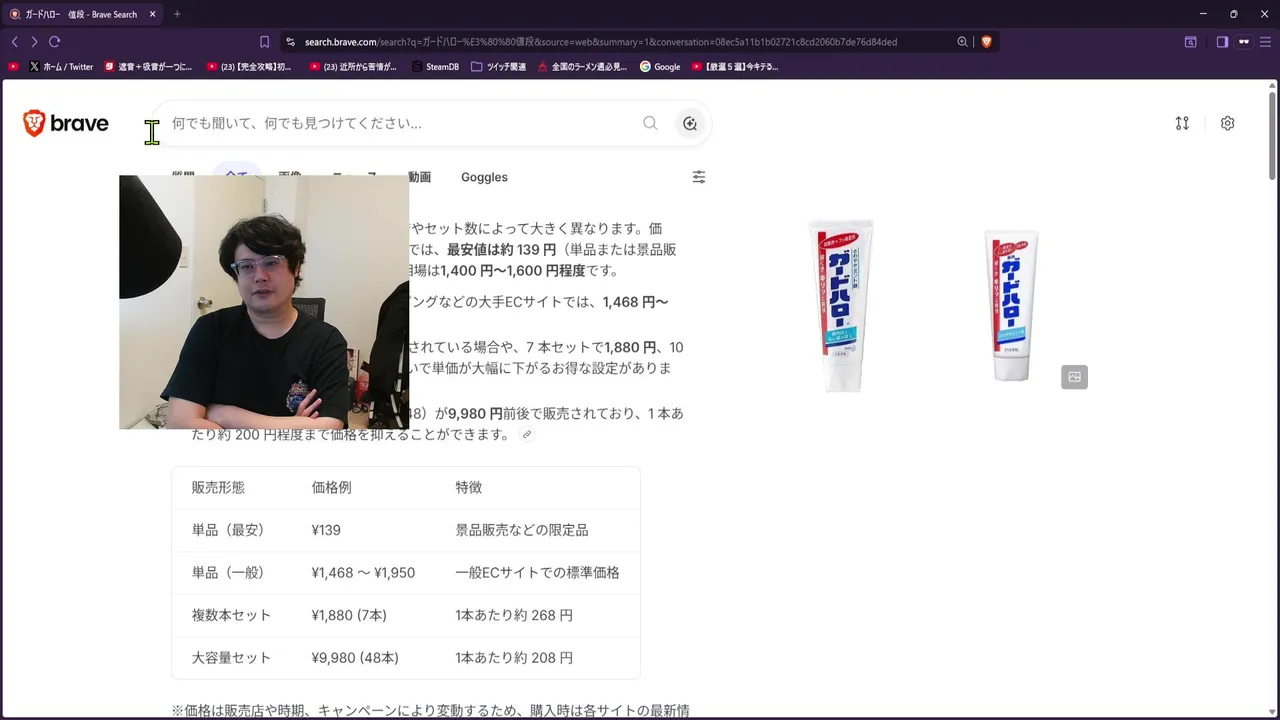This screenshot has width=1280, height=720.
Task: Click the 景品販売などの限定品 cell
Action: tap(522, 530)
